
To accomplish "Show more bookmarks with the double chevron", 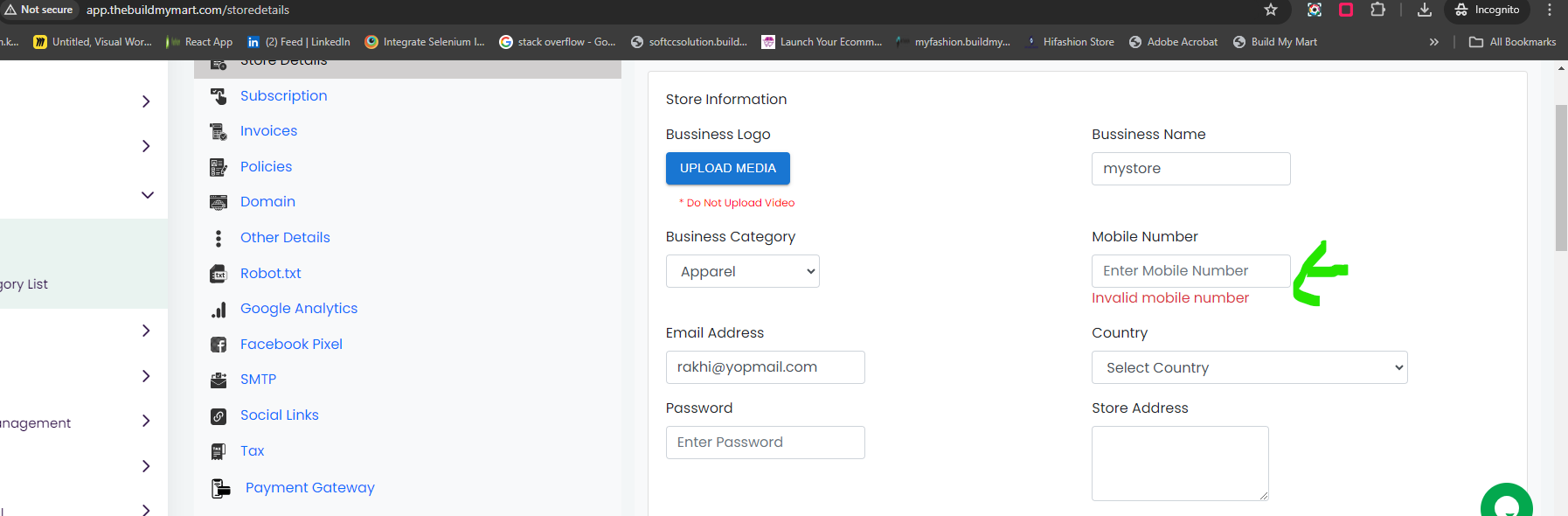I will click(x=1434, y=42).
